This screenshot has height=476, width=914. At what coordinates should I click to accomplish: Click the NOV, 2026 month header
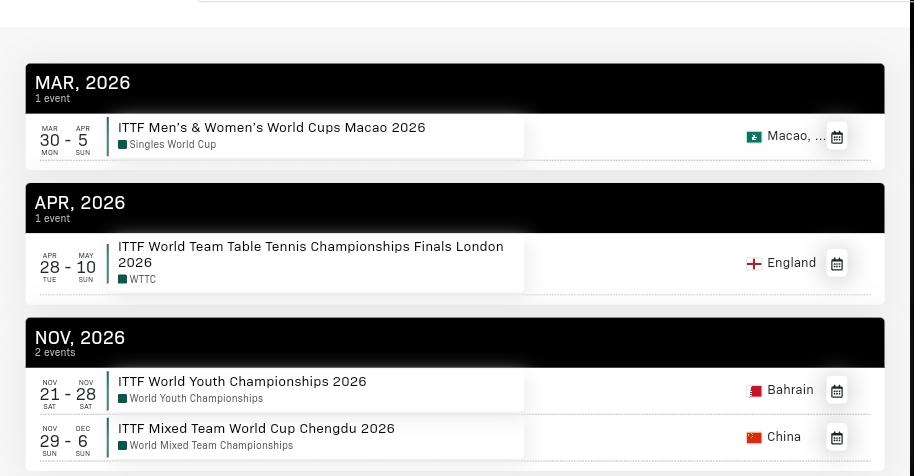[80, 338]
